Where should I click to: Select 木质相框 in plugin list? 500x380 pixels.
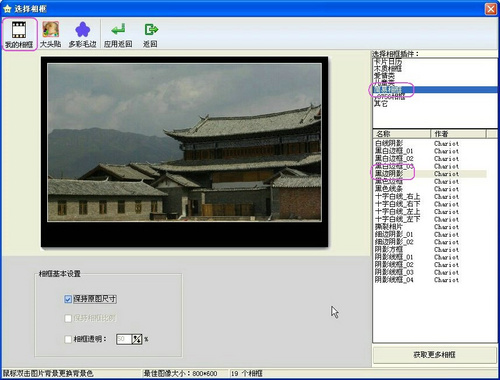388,69
